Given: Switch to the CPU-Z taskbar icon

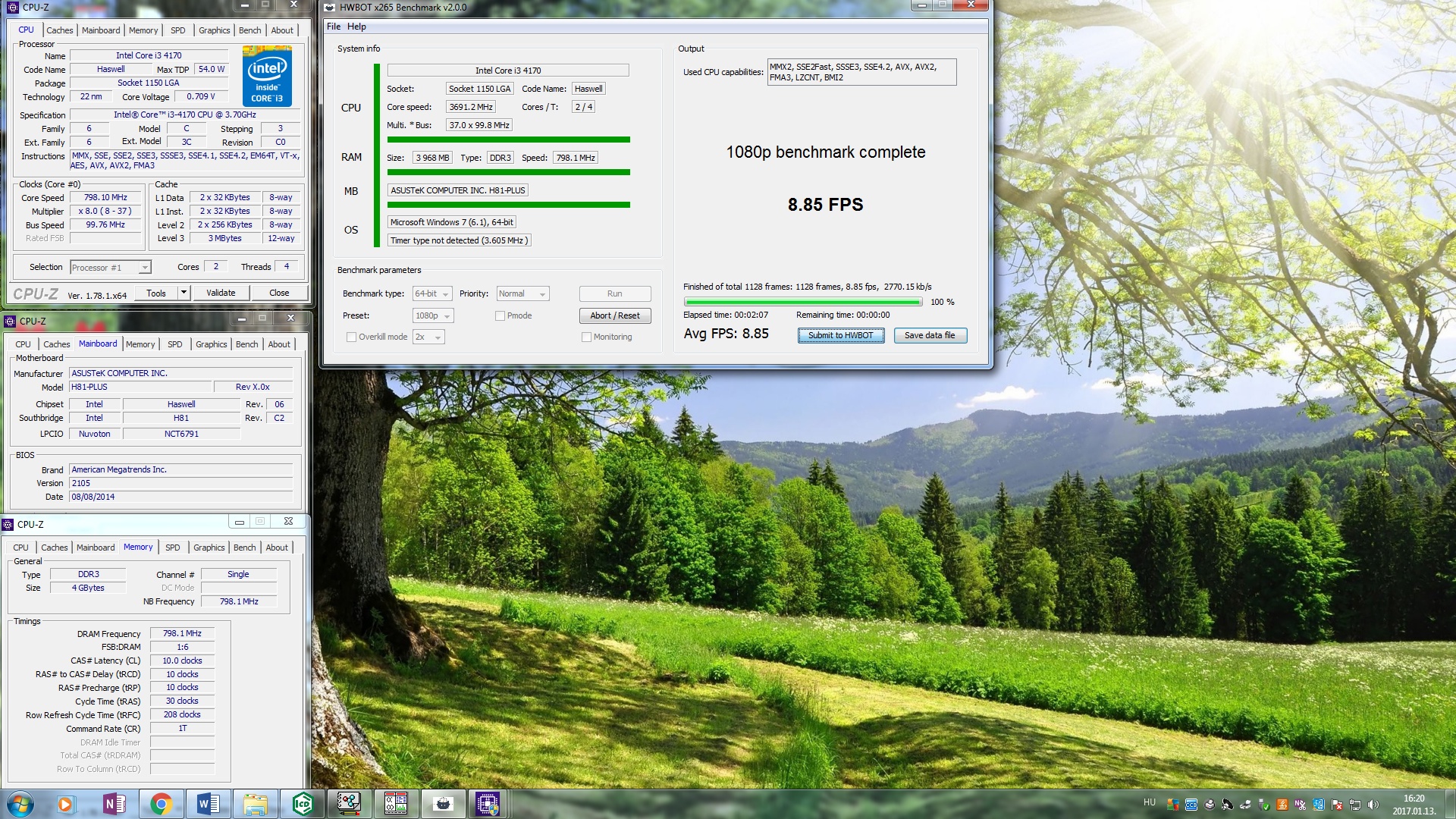Looking at the screenshot, I should click(488, 804).
